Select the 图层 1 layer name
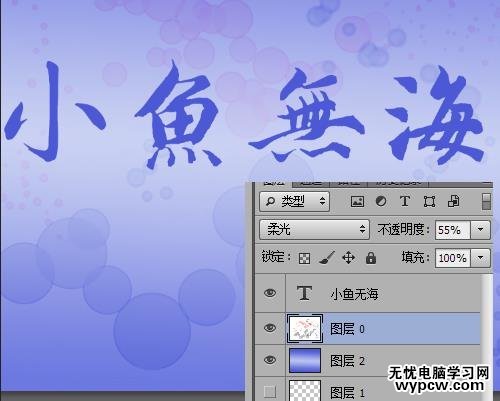Viewport: 500px width, 401px height. pos(347,392)
